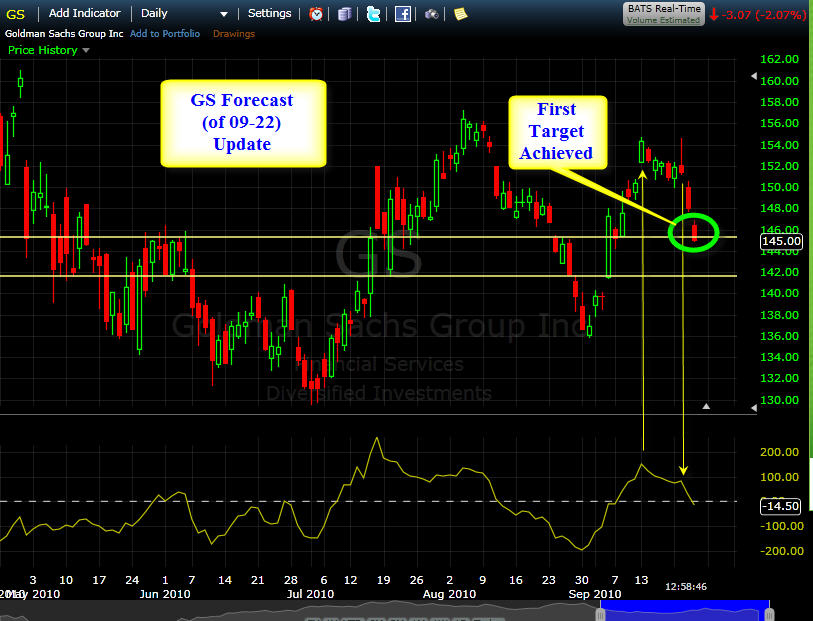Click the Jul 2010 date label
The width and height of the screenshot is (813, 621).
tap(311, 594)
